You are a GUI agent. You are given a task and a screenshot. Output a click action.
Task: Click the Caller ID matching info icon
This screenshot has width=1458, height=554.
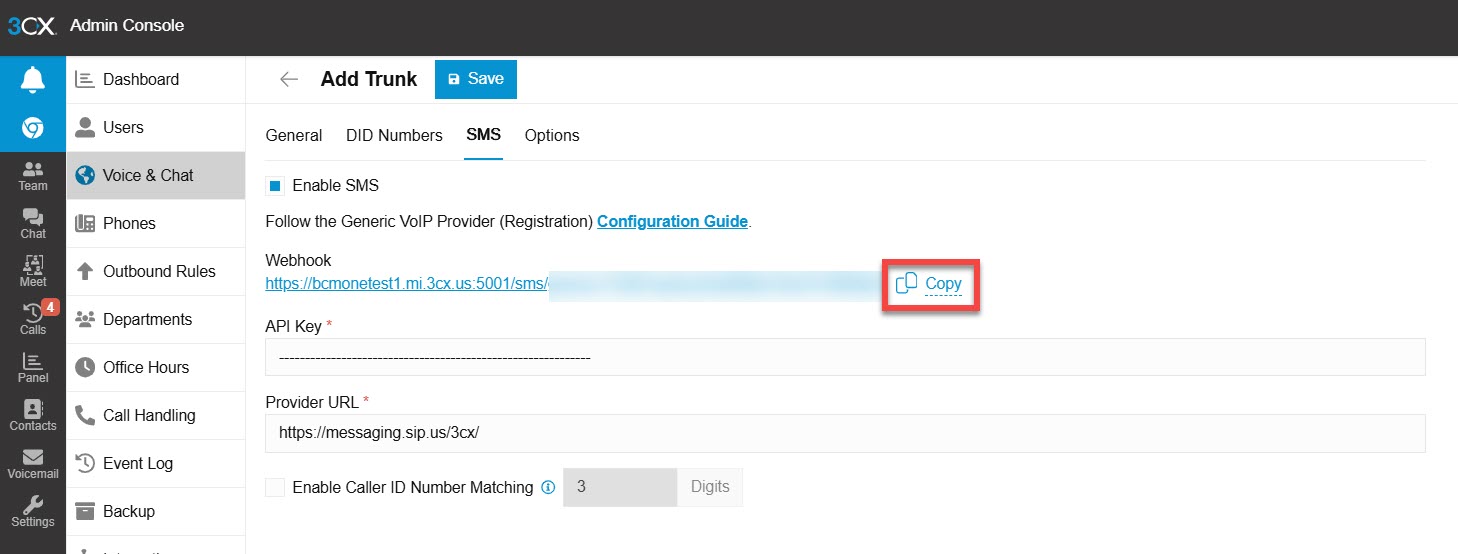click(x=548, y=488)
